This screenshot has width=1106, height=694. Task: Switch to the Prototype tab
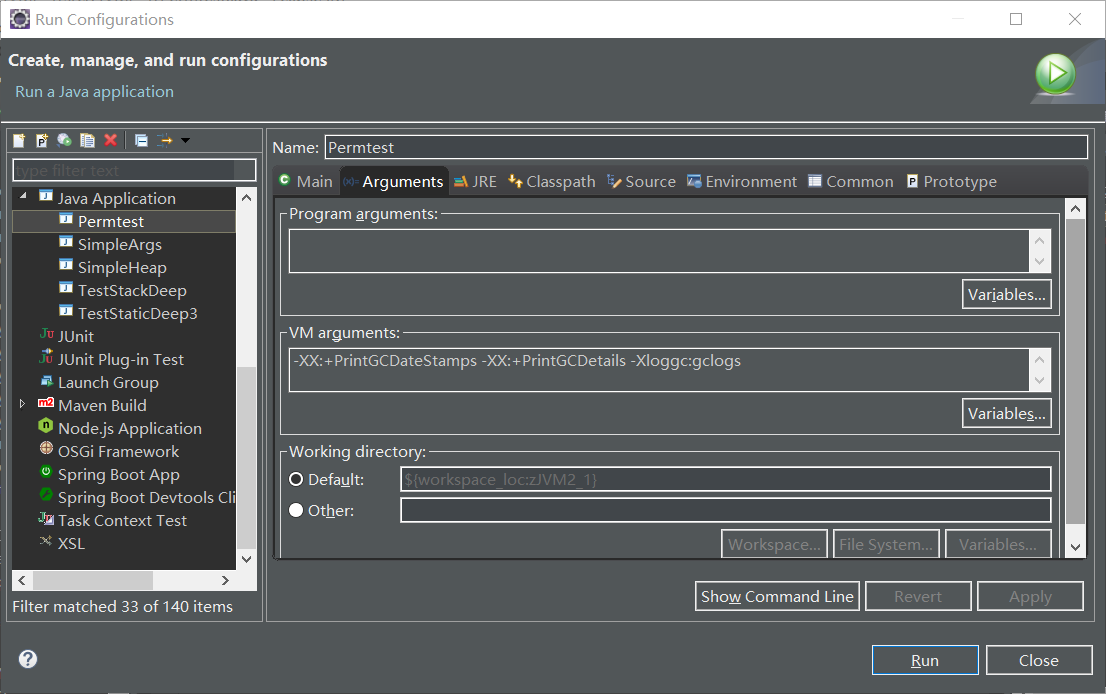tap(952, 181)
